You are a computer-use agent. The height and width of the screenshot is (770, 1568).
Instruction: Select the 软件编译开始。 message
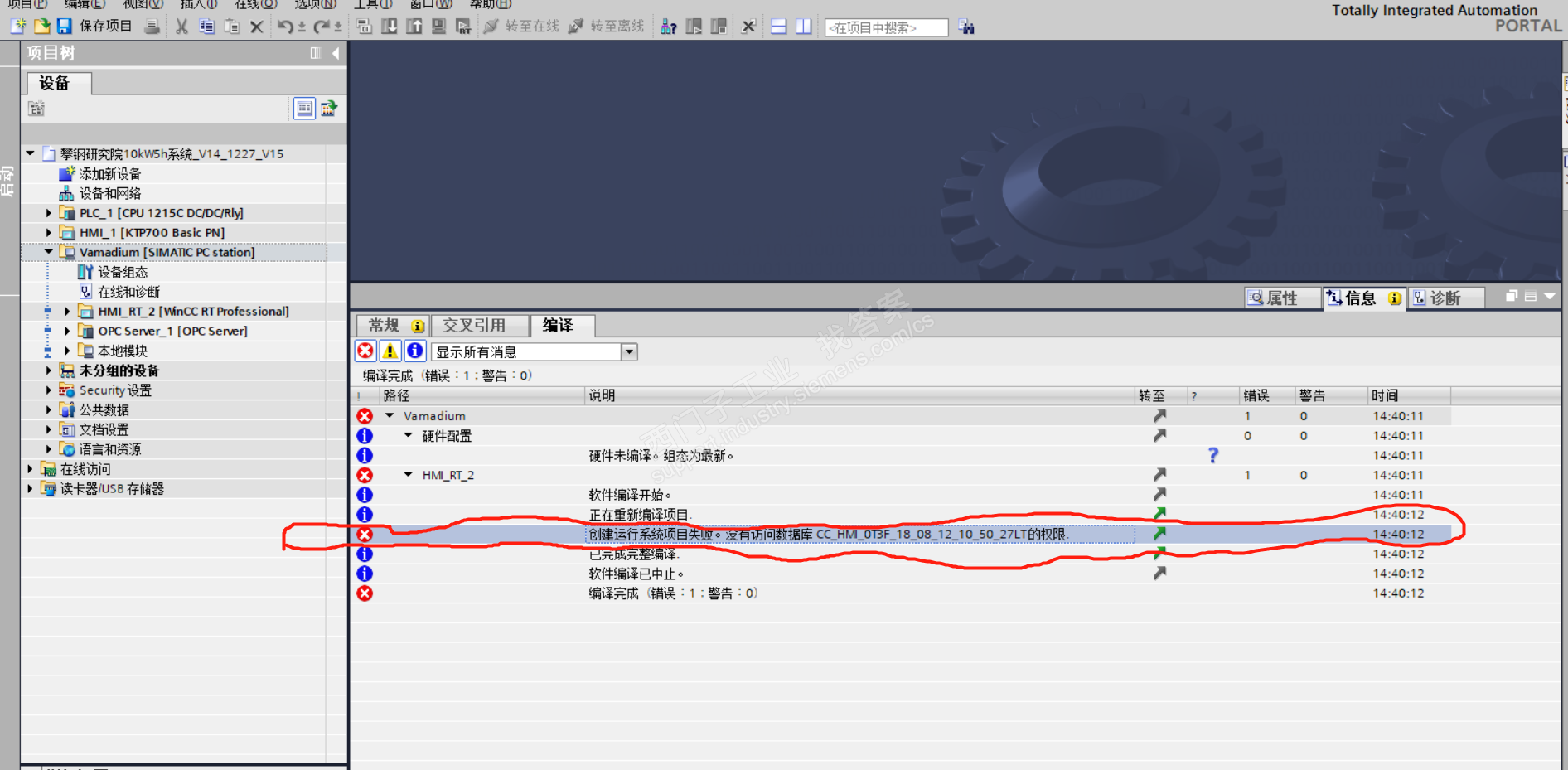coord(630,495)
